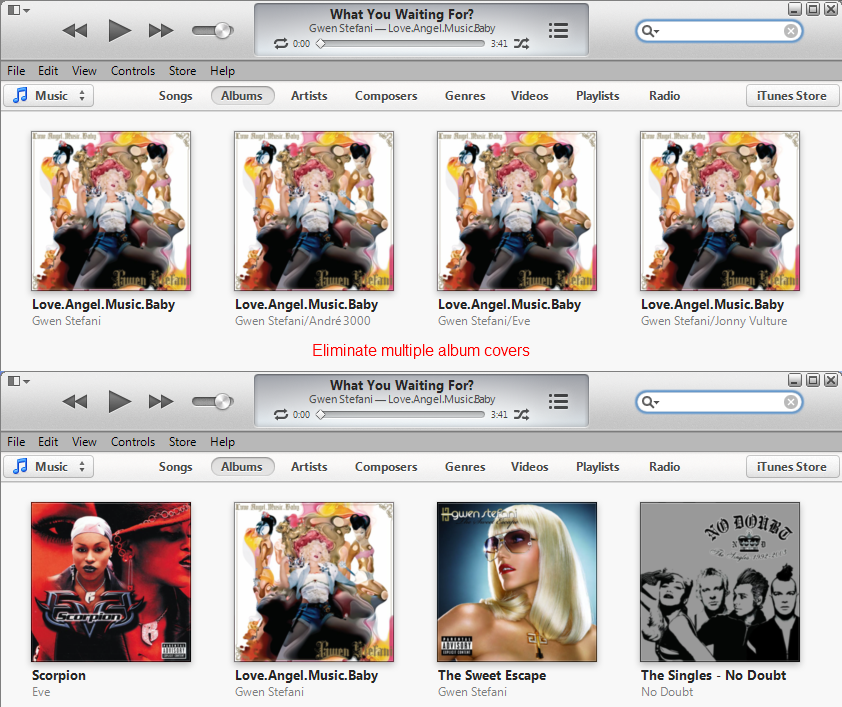Open the Controls menu
842x707 pixels.
click(133, 70)
